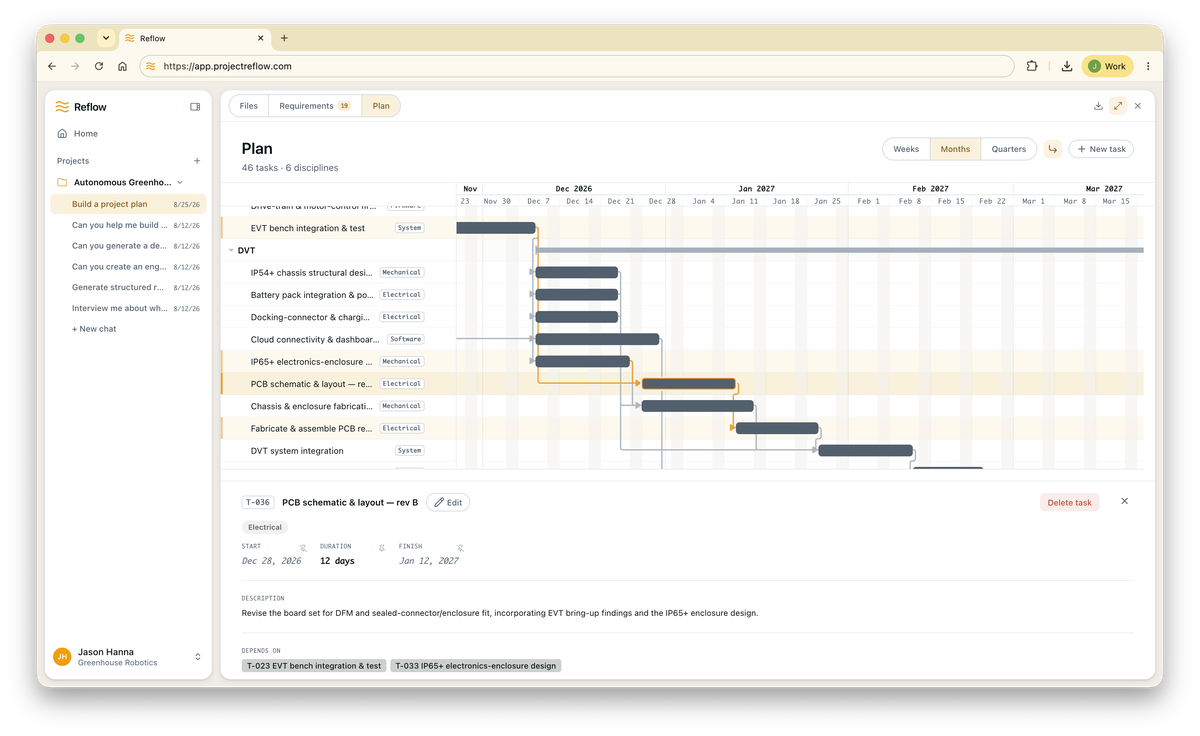Toggle the pin icon next to START

click(x=303, y=548)
